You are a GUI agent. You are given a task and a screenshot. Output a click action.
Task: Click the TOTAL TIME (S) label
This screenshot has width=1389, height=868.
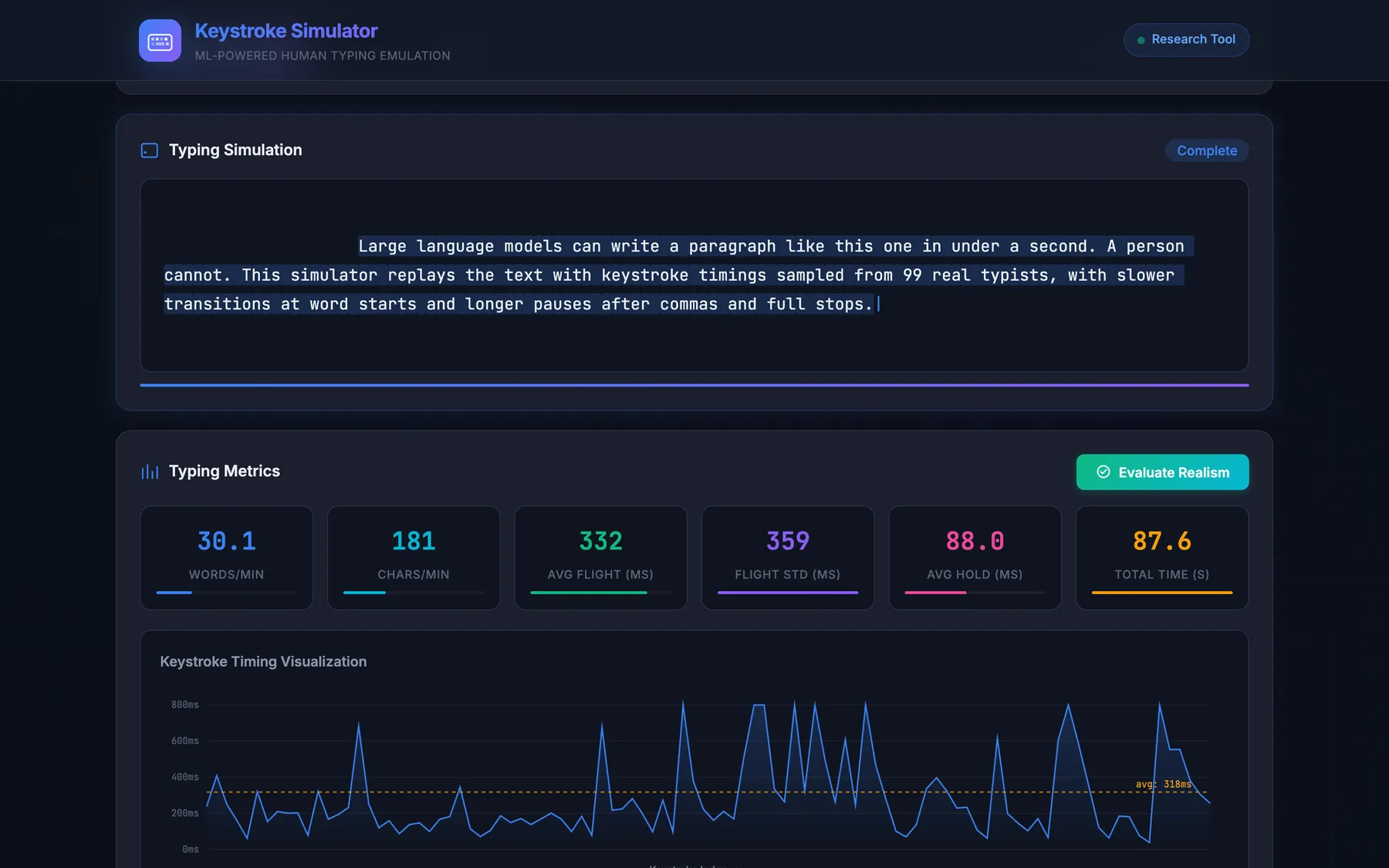[1162, 575]
